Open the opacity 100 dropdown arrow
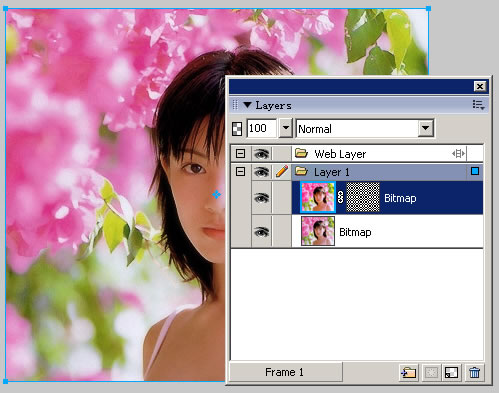Viewport: 499px width, 393px height. [x=286, y=128]
